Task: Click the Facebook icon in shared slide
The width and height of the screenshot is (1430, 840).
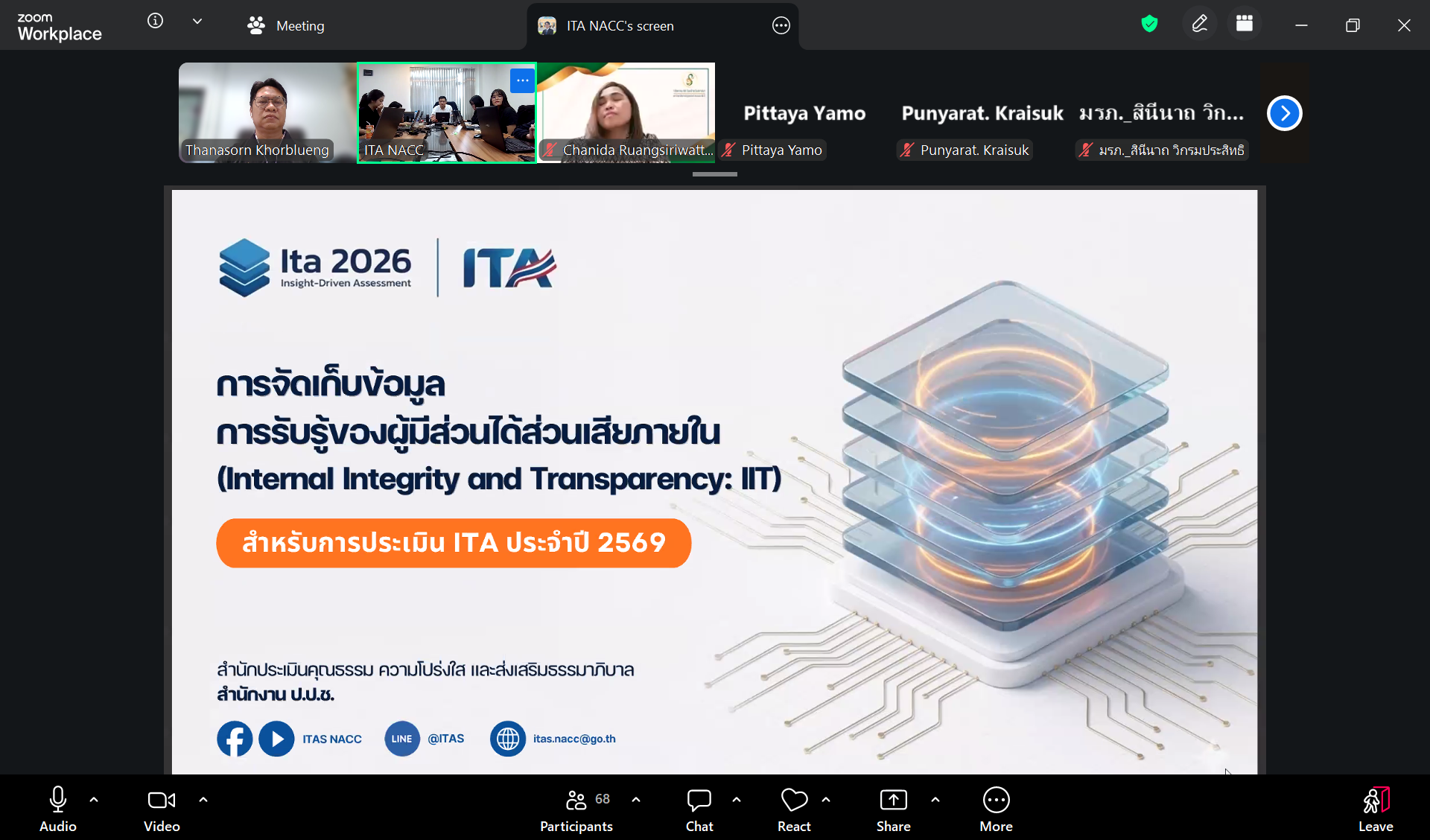Action: click(235, 739)
